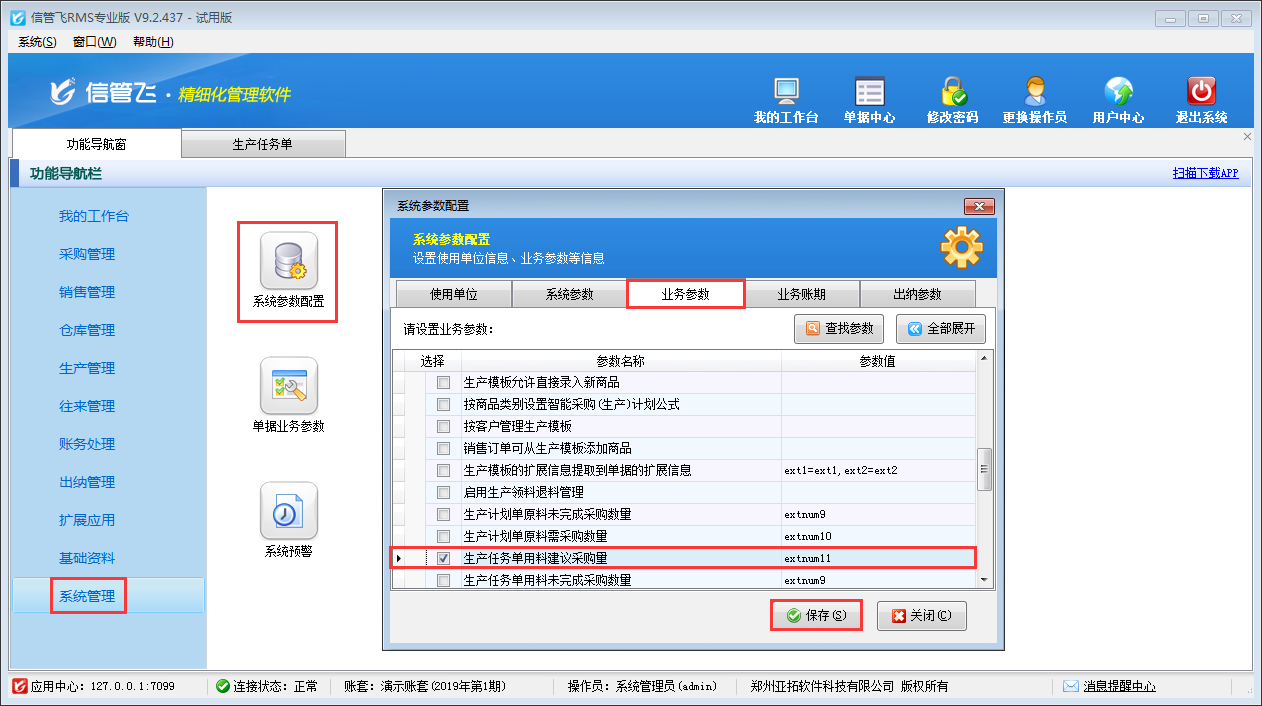Viewport: 1262px width, 706px height.
Task: Open 用户中心 globe icon
Action: tap(1118, 92)
